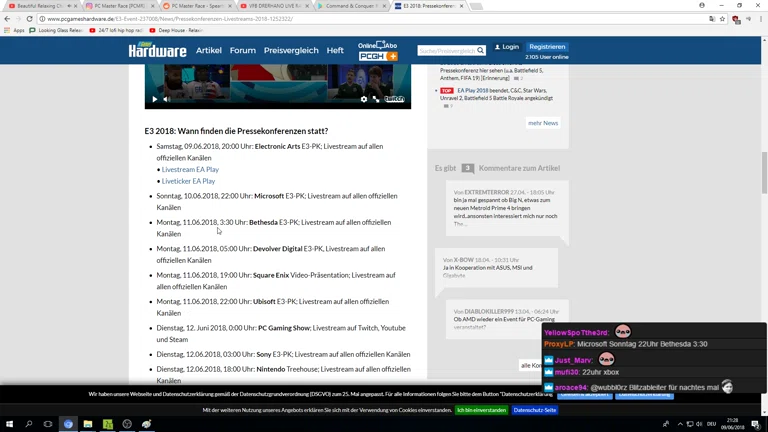Accept cookies with Ich bin einverstanden

[x=481, y=410]
